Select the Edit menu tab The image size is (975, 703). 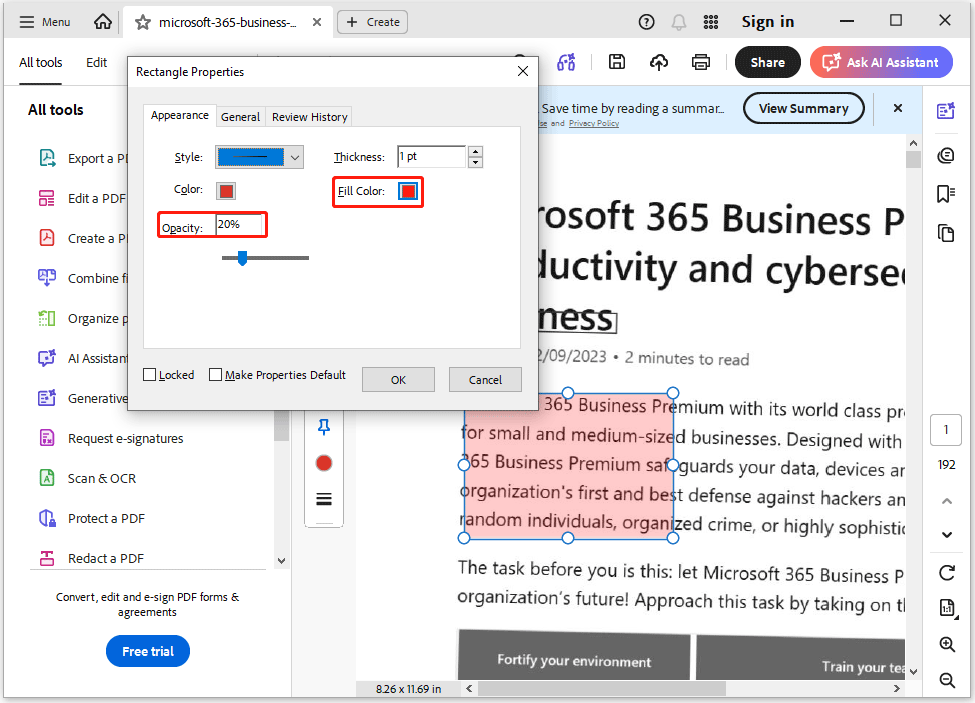[96, 62]
